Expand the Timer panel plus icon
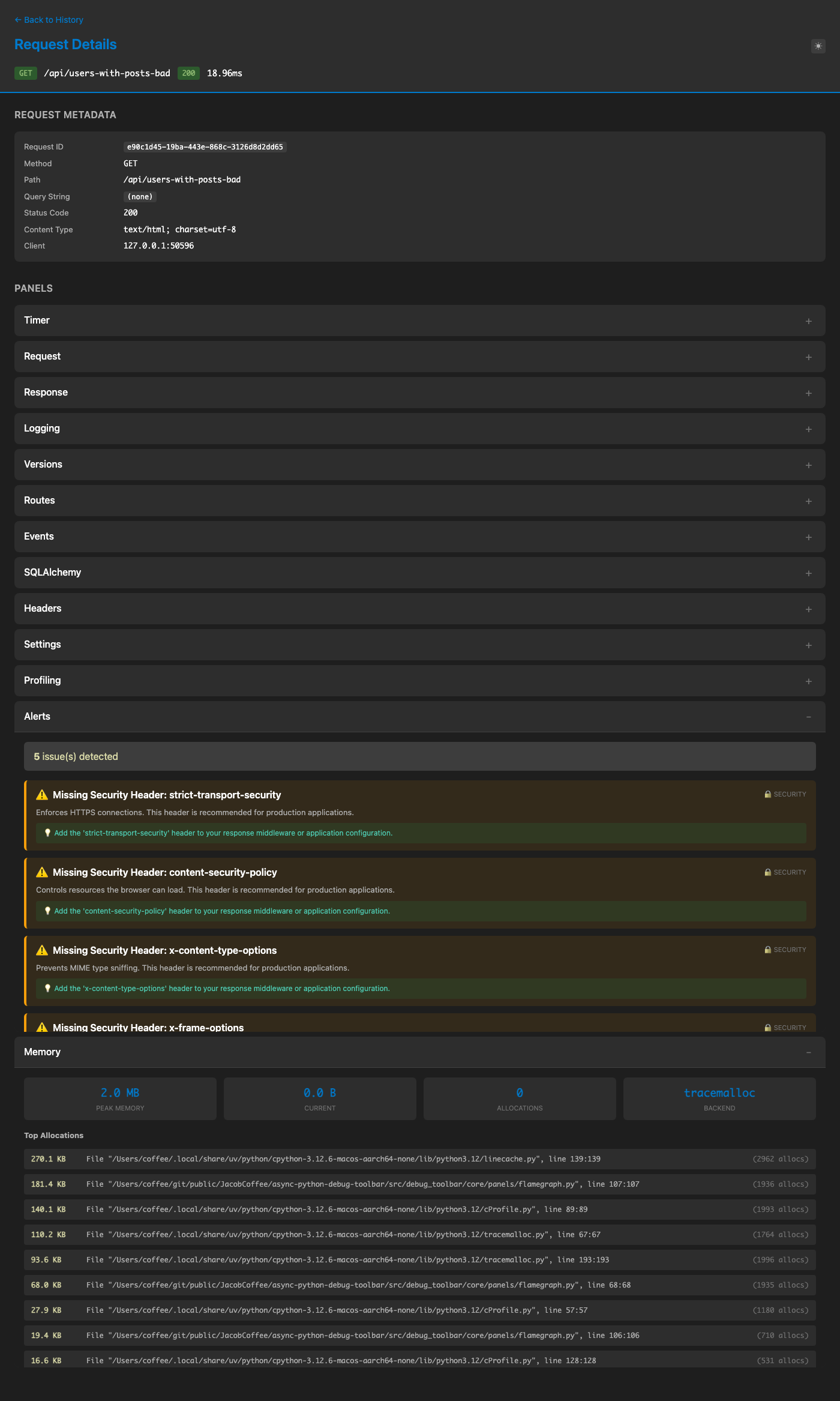 tap(808, 321)
